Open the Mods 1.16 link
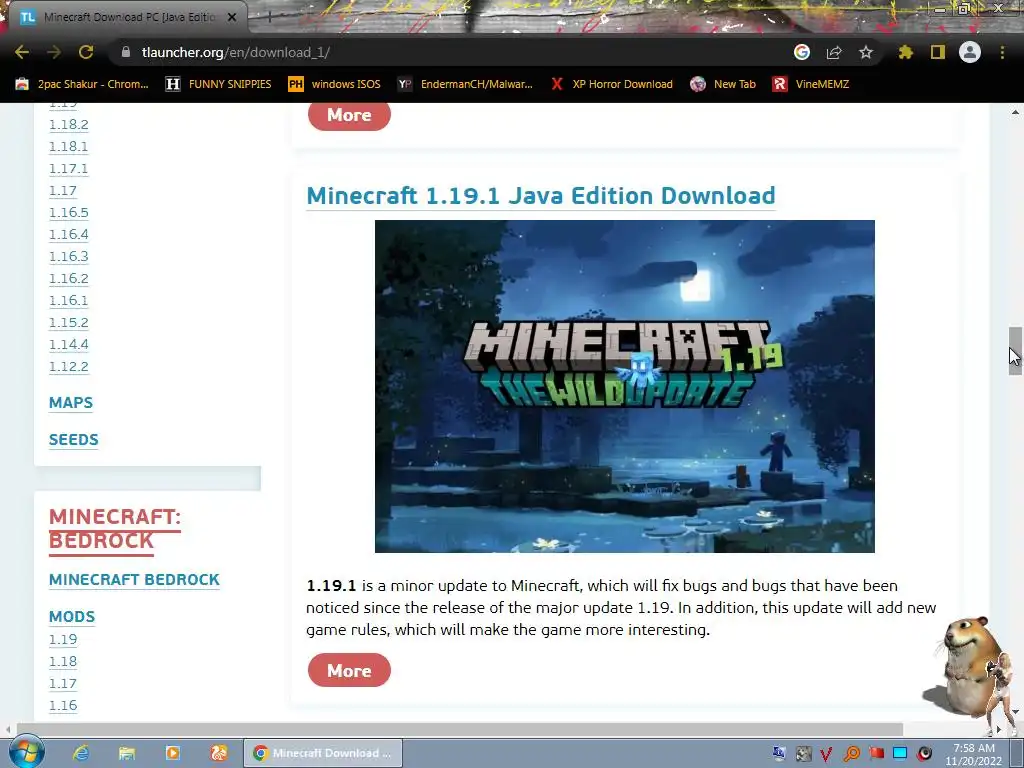Viewport: 1024px width, 768px height. click(63, 705)
